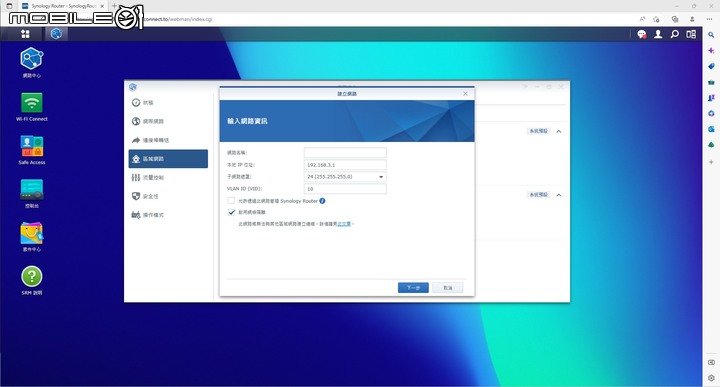This screenshot has height=387, width=720.
Task: Click the second system default badge
Action: pyautogui.click(x=538, y=195)
